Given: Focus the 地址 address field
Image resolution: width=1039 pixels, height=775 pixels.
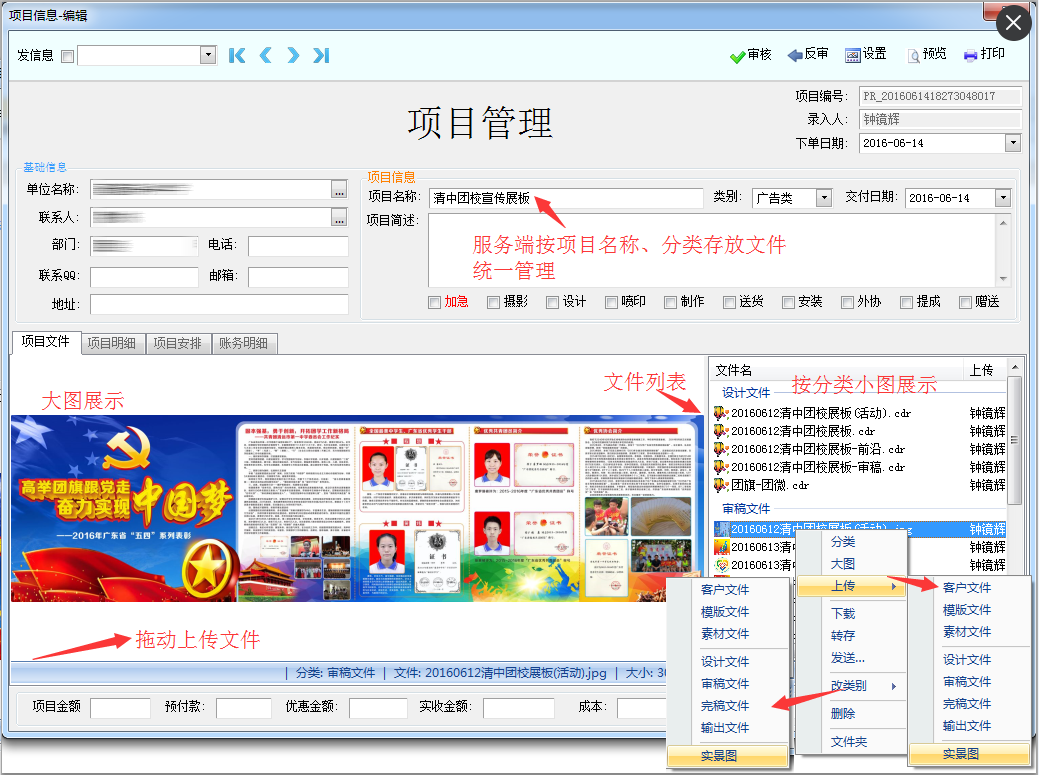Looking at the screenshot, I should [x=219, y=305].
